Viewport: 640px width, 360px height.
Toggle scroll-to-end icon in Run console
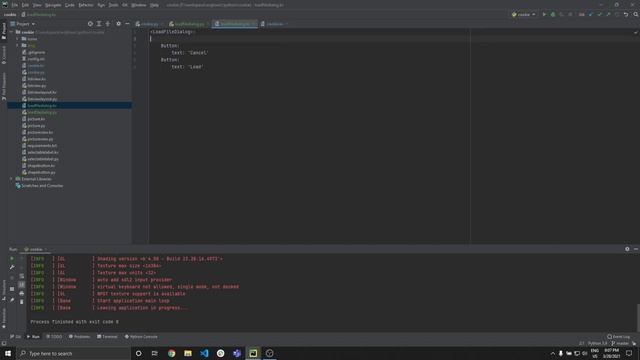coord(22,284)
